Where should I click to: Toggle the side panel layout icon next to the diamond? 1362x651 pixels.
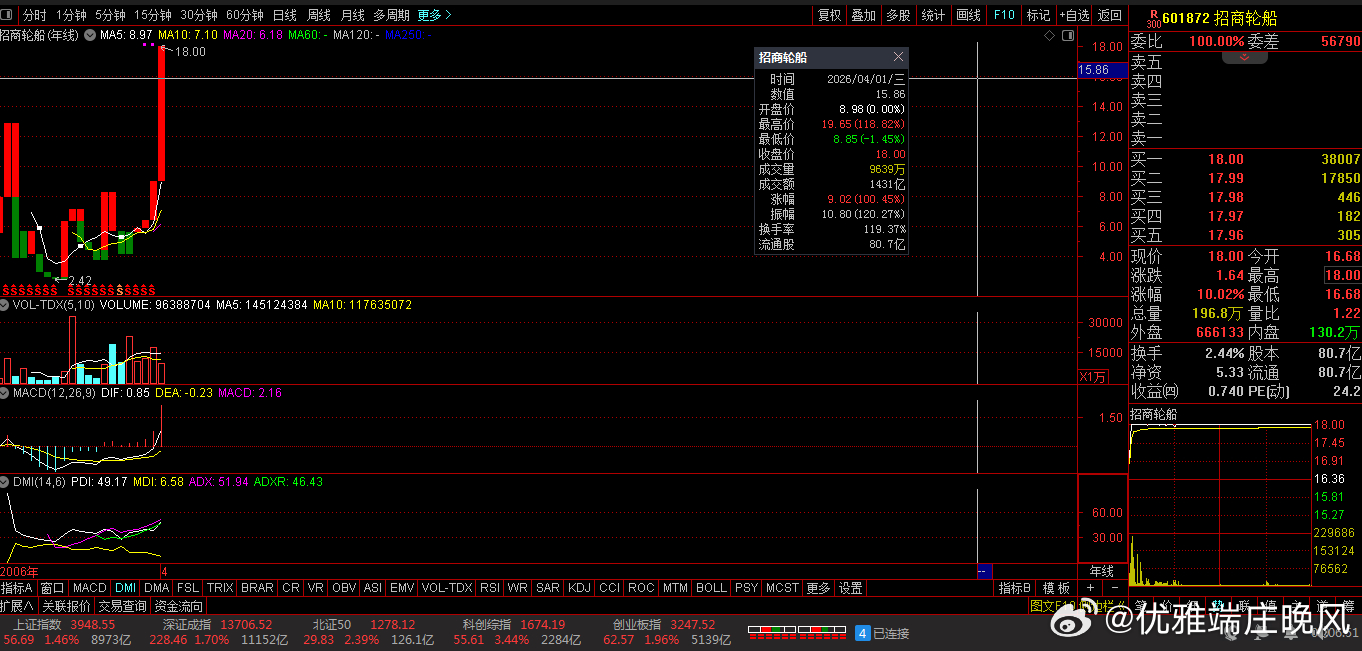click(x=1067, y=35)
